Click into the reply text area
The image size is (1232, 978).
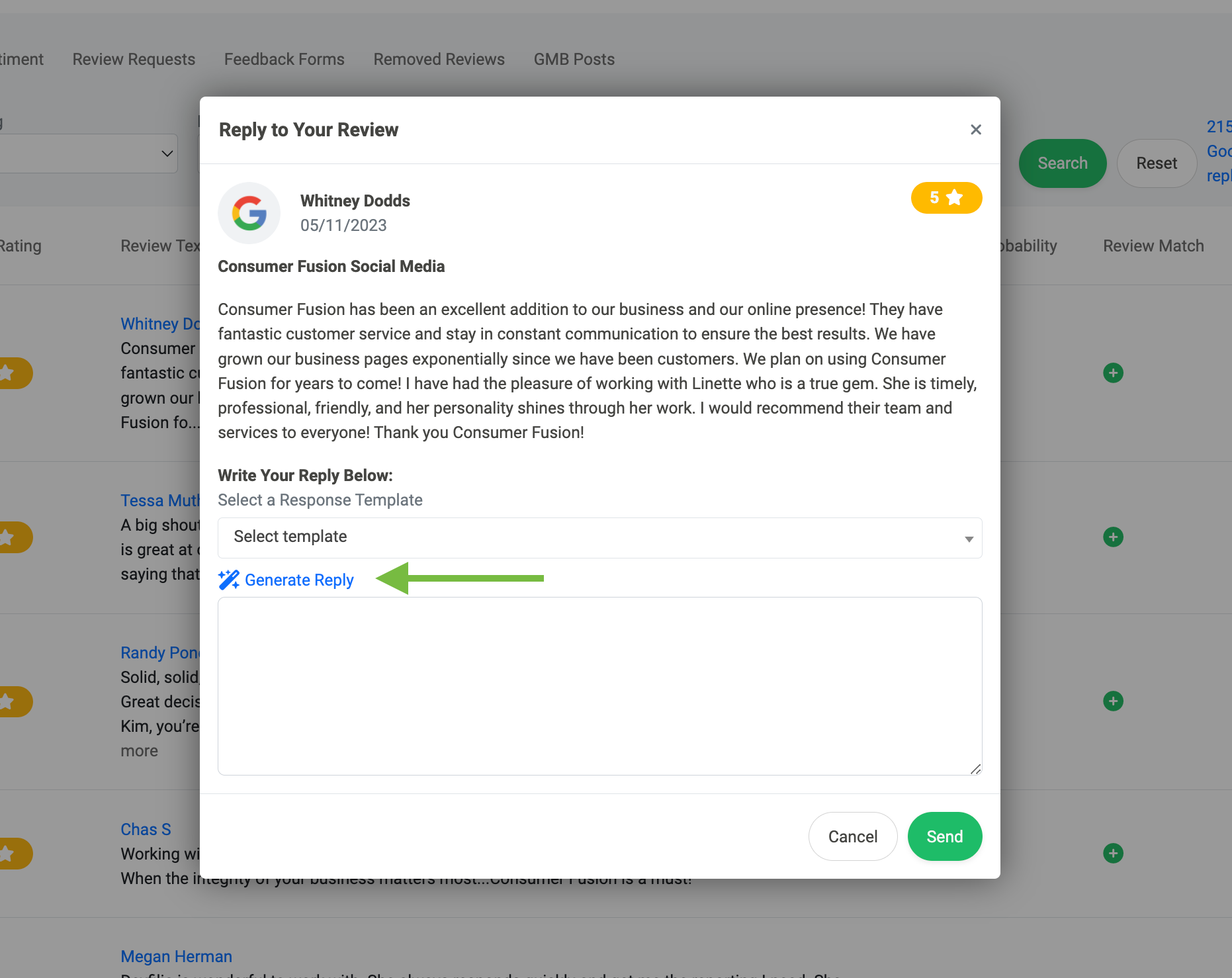point(599,686)
